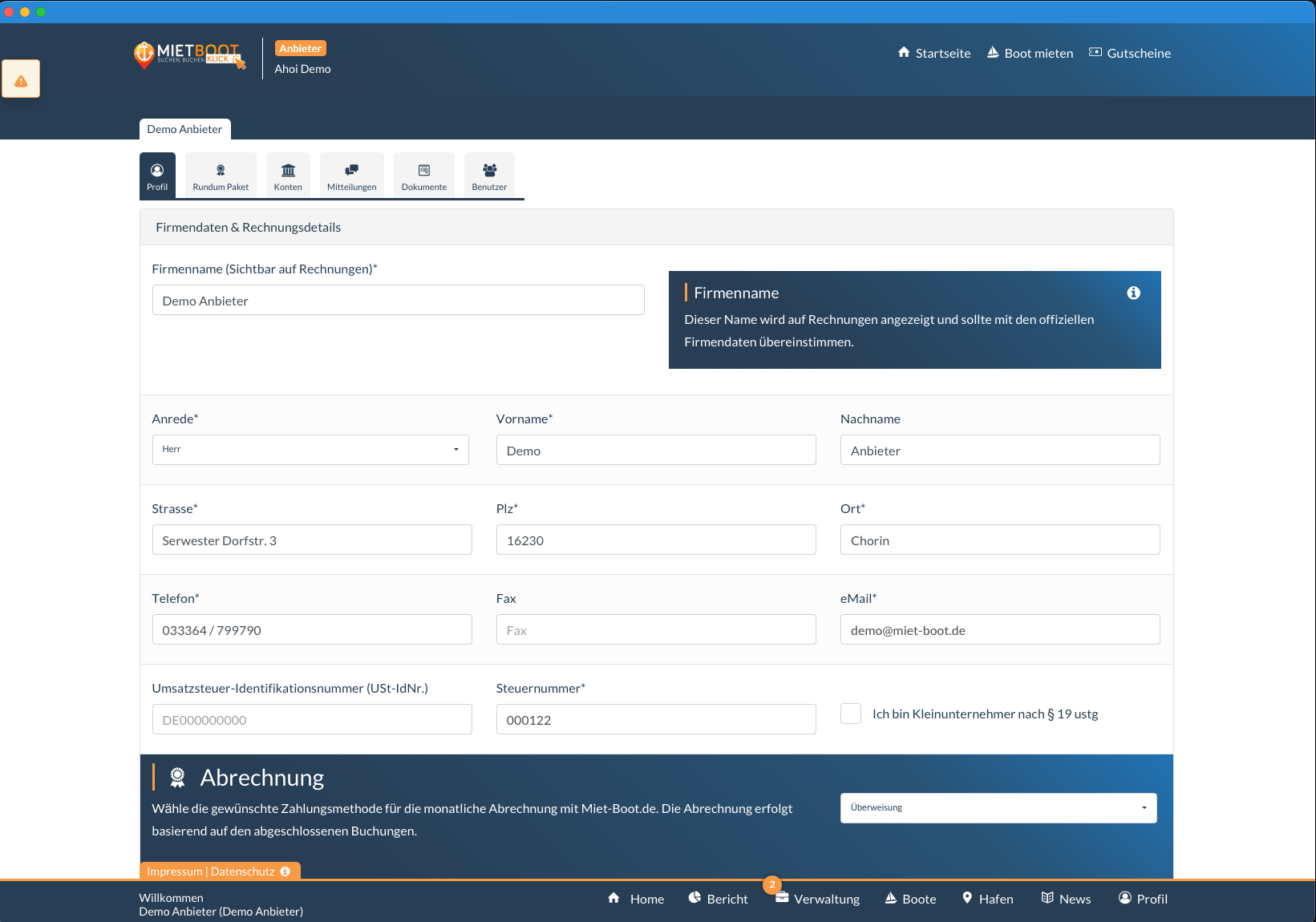Open Hafen in the bottom bar
1316x922 pixels.
(987, 899)
